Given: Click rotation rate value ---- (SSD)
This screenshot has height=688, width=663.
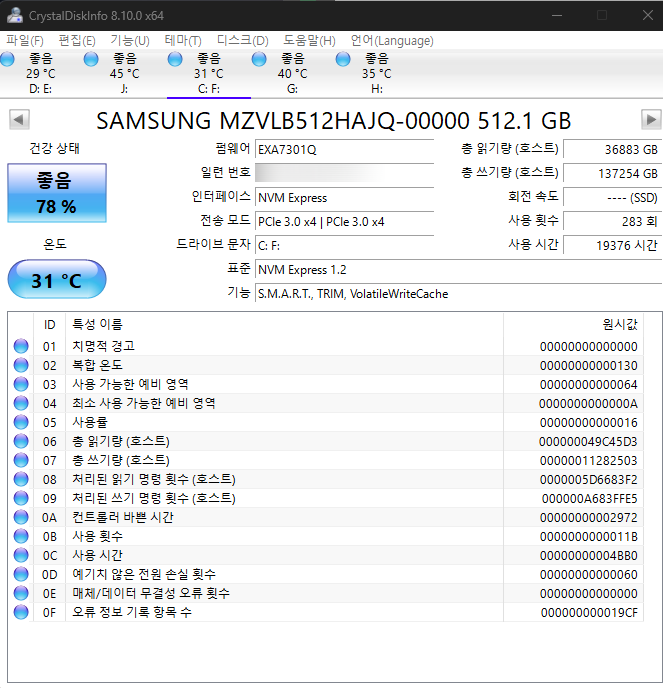Looking at the screenshot, I should [613, 197].
